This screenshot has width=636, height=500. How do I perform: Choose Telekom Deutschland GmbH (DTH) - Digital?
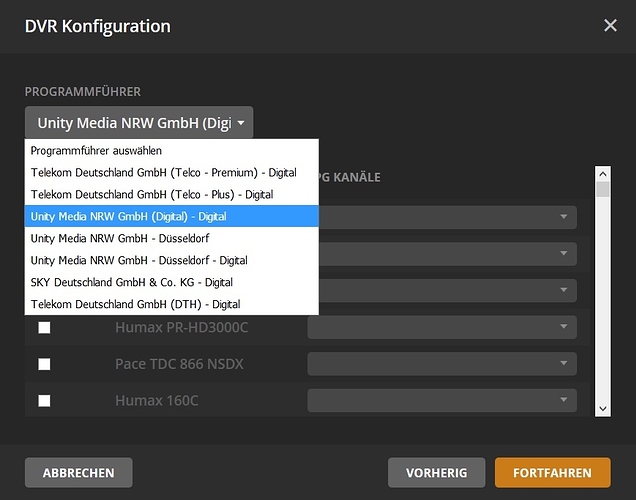(x=135, y=304)
